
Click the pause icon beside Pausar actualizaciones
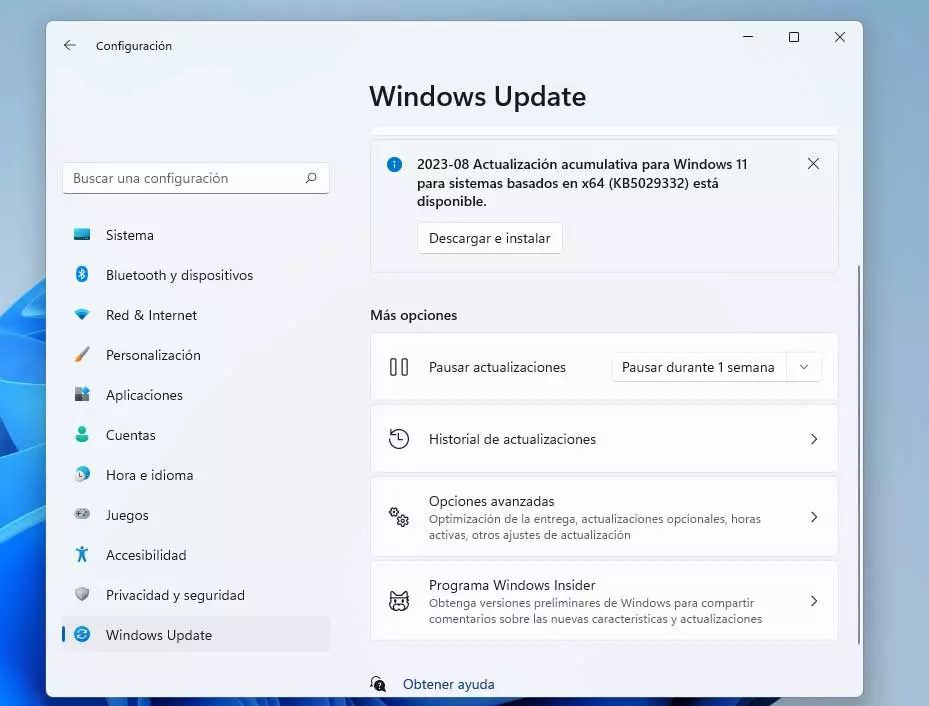(x=399, y=367)
